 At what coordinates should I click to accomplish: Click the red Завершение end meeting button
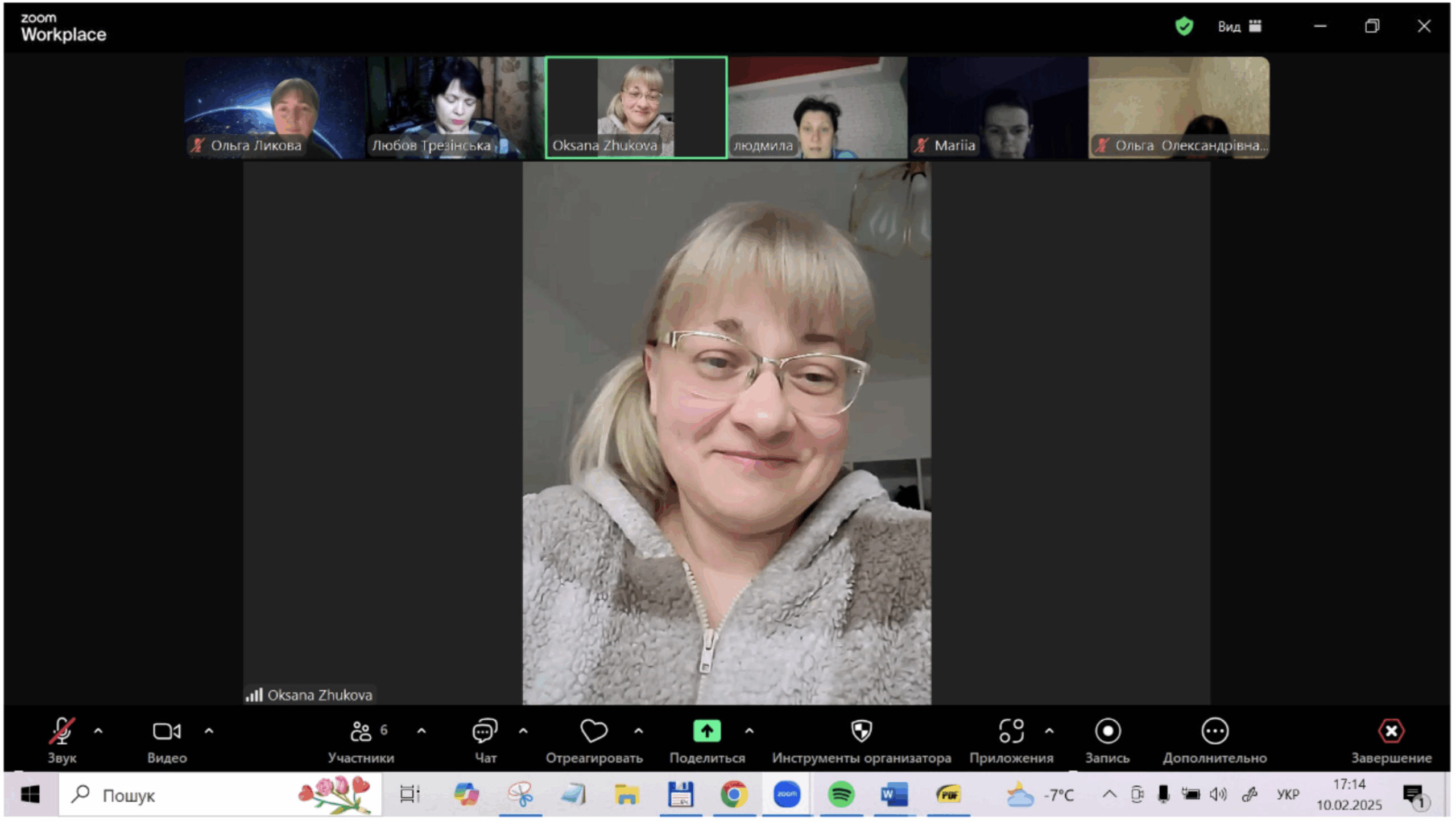pos(1392,741)
